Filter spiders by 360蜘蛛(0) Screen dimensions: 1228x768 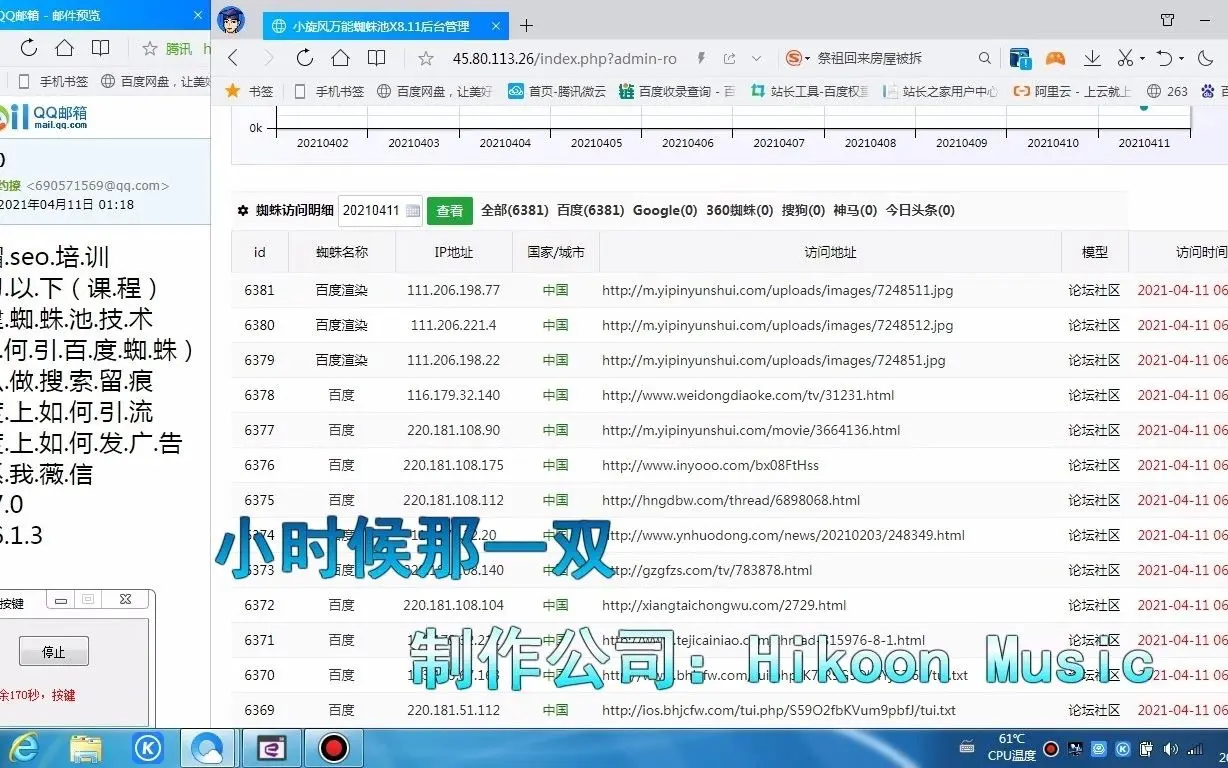coord(739,211)
